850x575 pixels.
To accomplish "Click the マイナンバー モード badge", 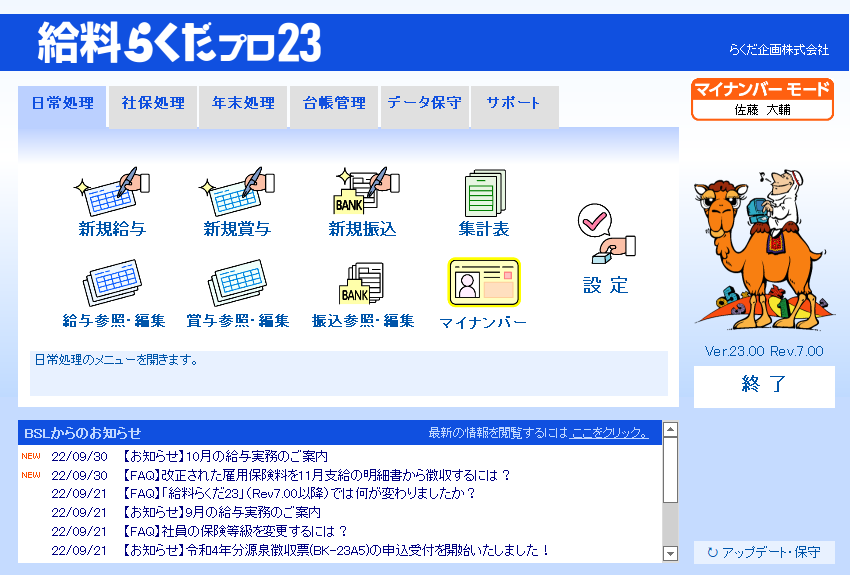I will pyautogui.click(x=762, y=99).
